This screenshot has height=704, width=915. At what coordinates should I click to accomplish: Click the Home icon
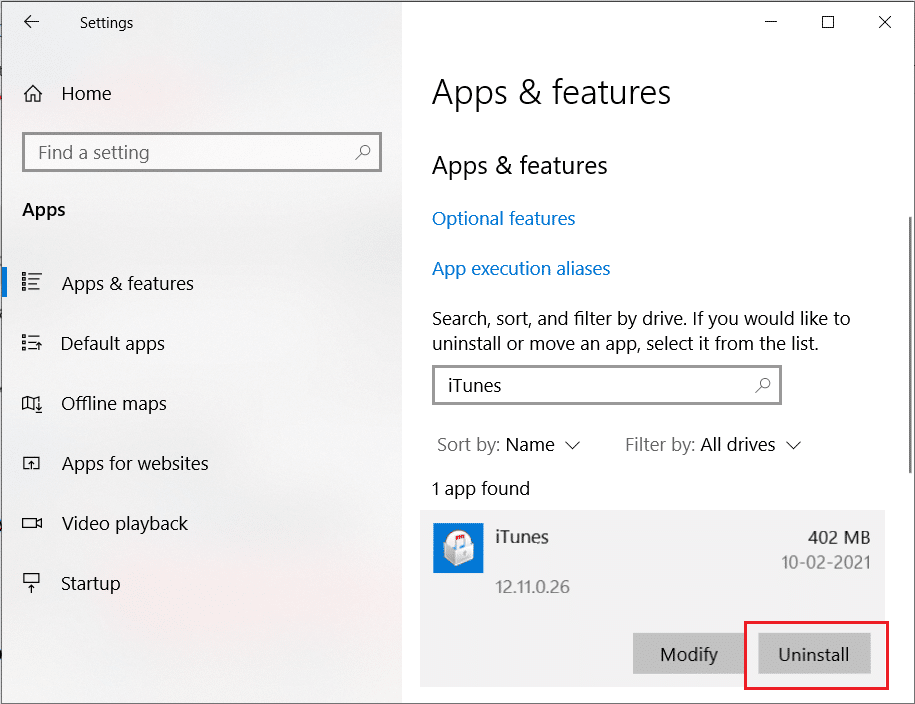[33, 93]
